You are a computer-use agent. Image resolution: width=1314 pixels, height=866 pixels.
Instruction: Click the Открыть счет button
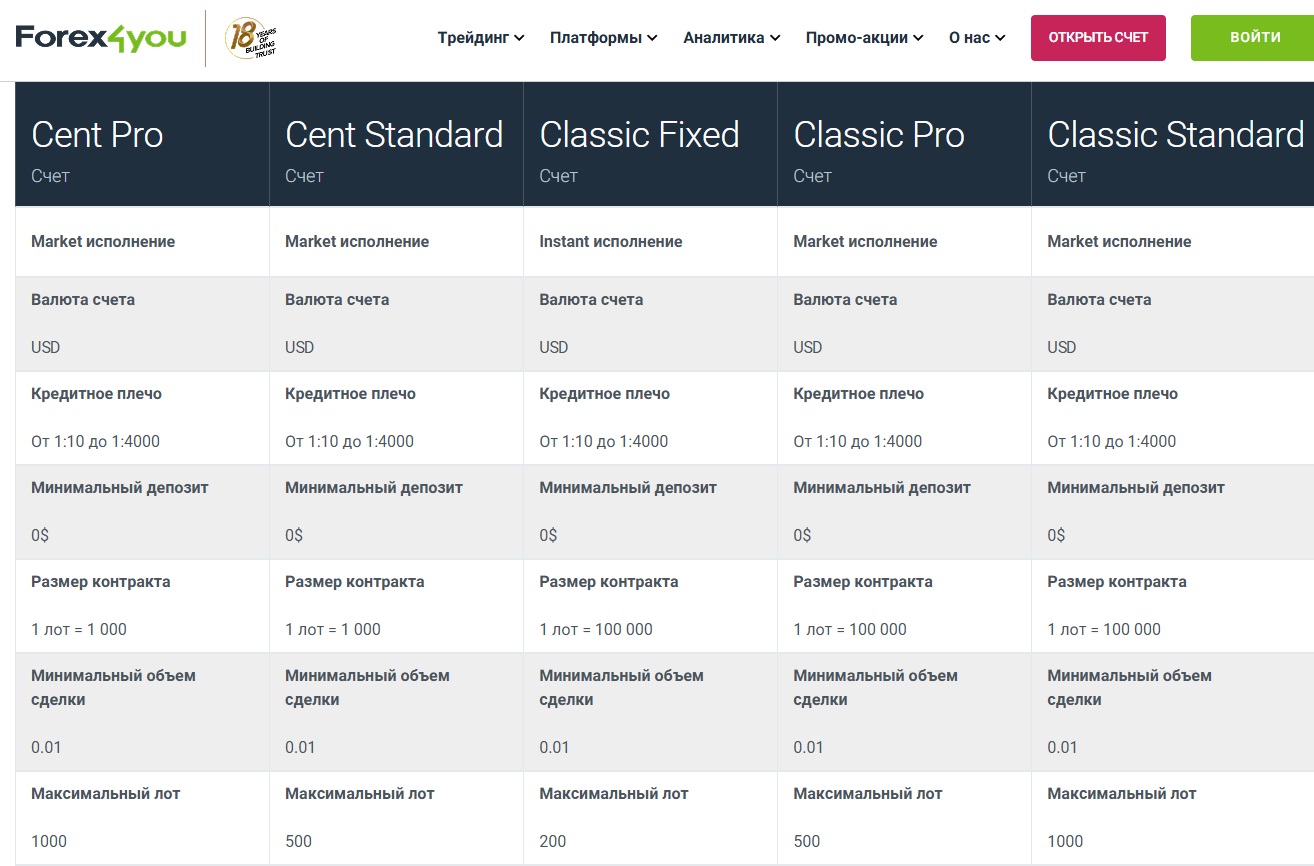coord(1098,38)
